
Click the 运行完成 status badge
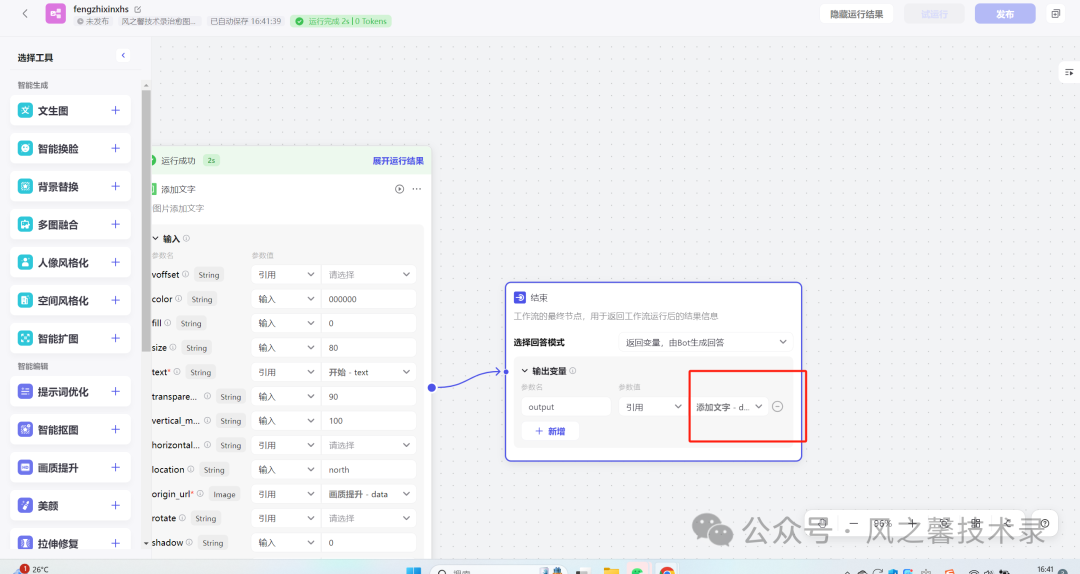coord(341,21)
